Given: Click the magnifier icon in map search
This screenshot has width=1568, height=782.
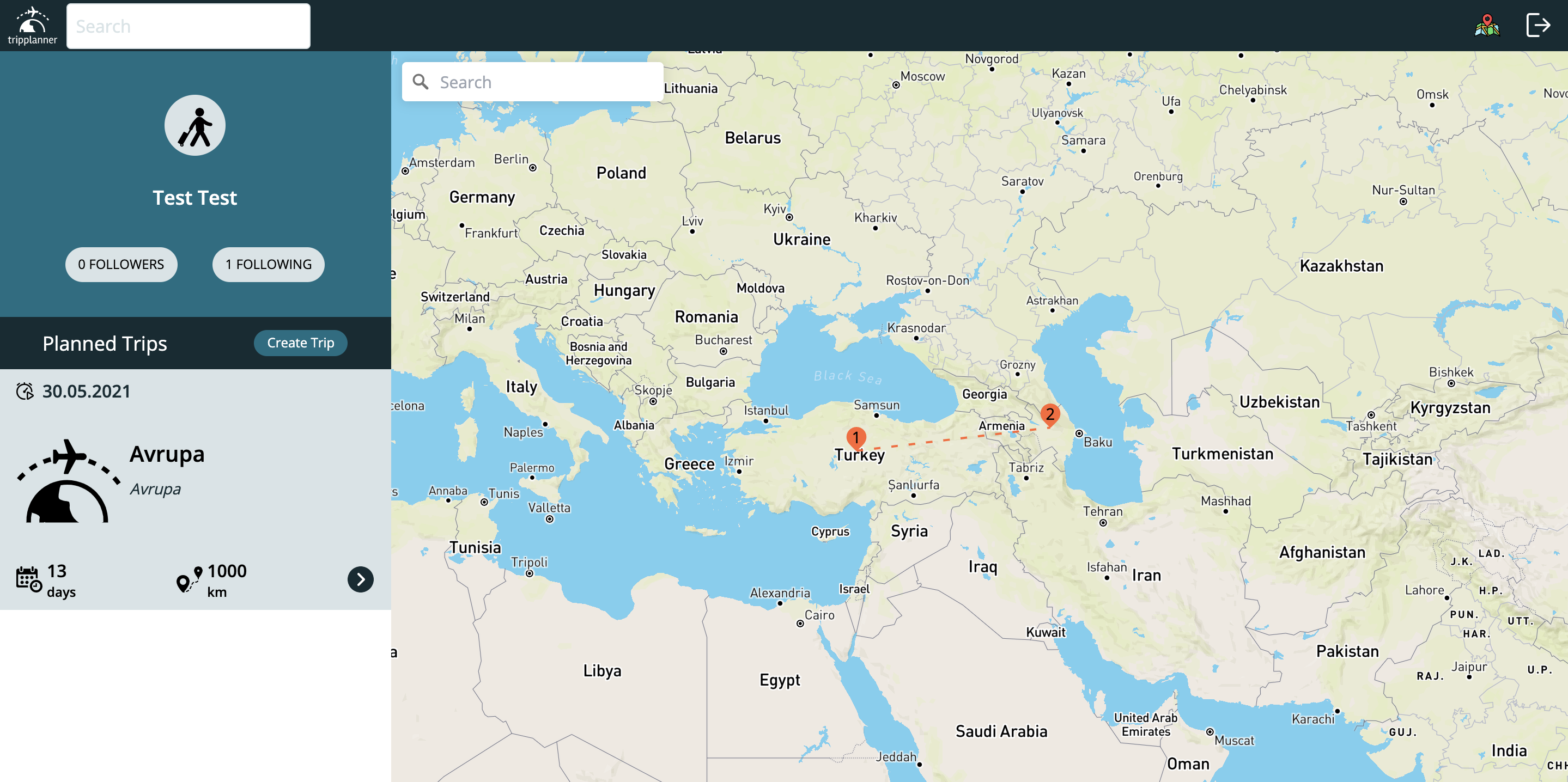Looking at the screenshot, I should pyautogui.click(x=421, y=82).
